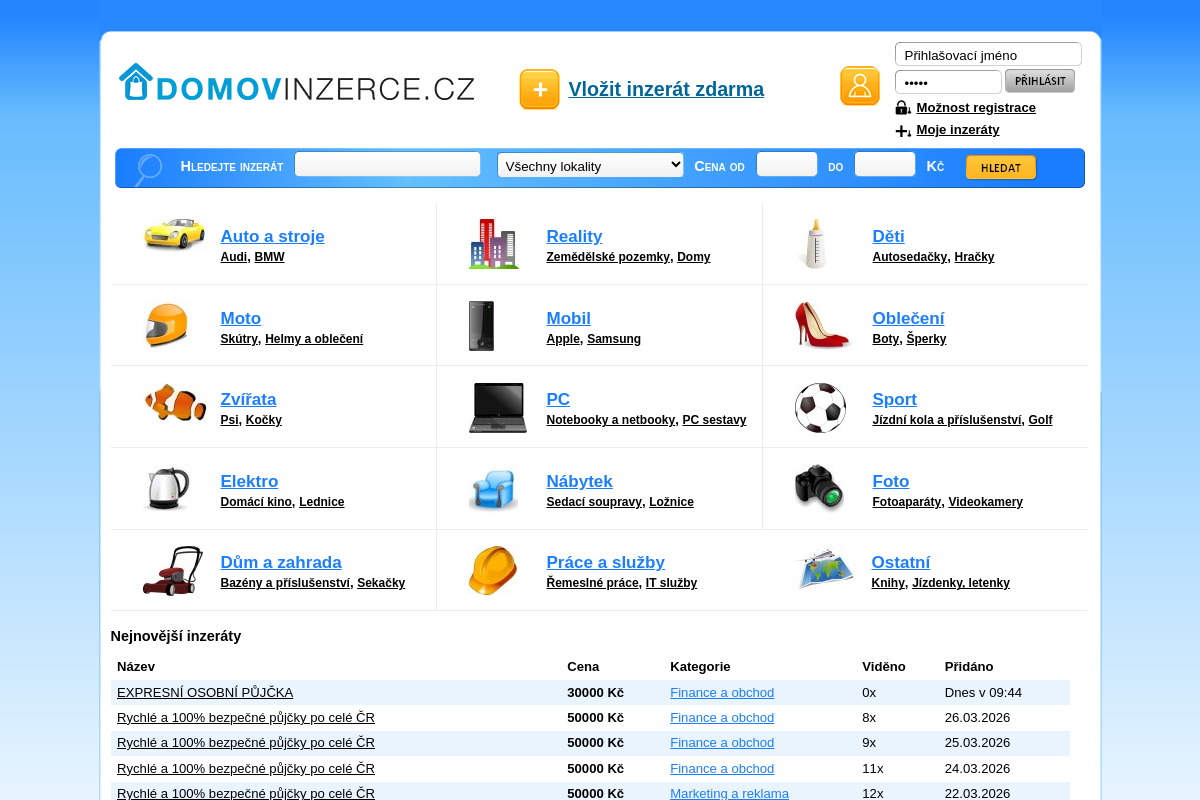This screenshot has height=800, width=1200.
Task: Click inside the Přihlašovací jméno field
Action: coord(987,54)
